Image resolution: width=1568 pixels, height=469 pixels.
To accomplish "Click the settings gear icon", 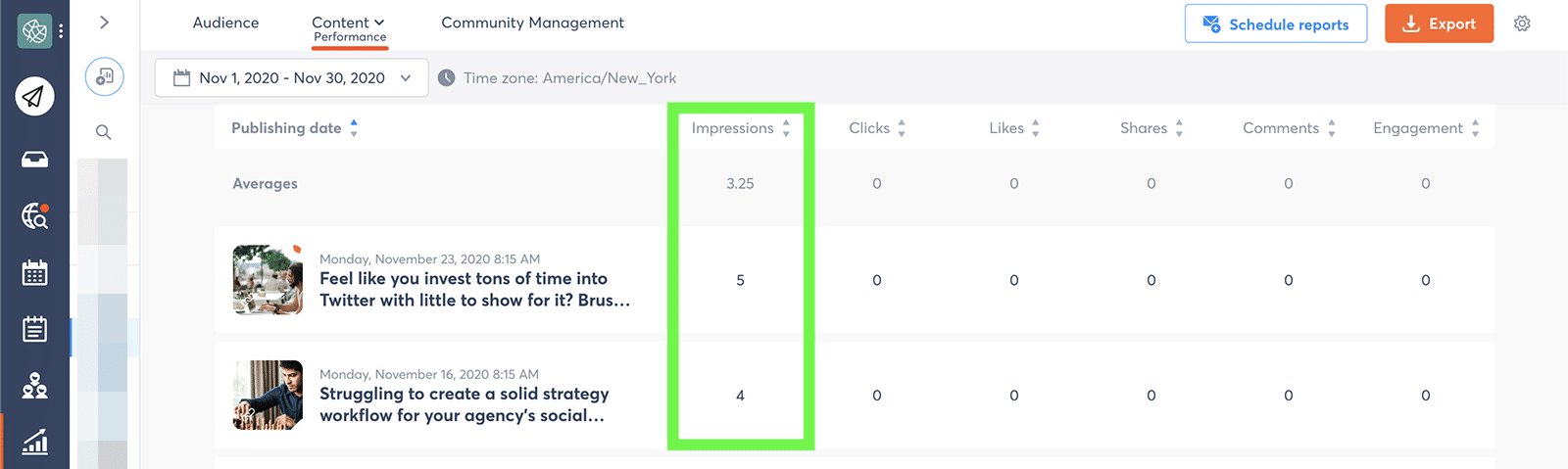I will click(1522, 23).
